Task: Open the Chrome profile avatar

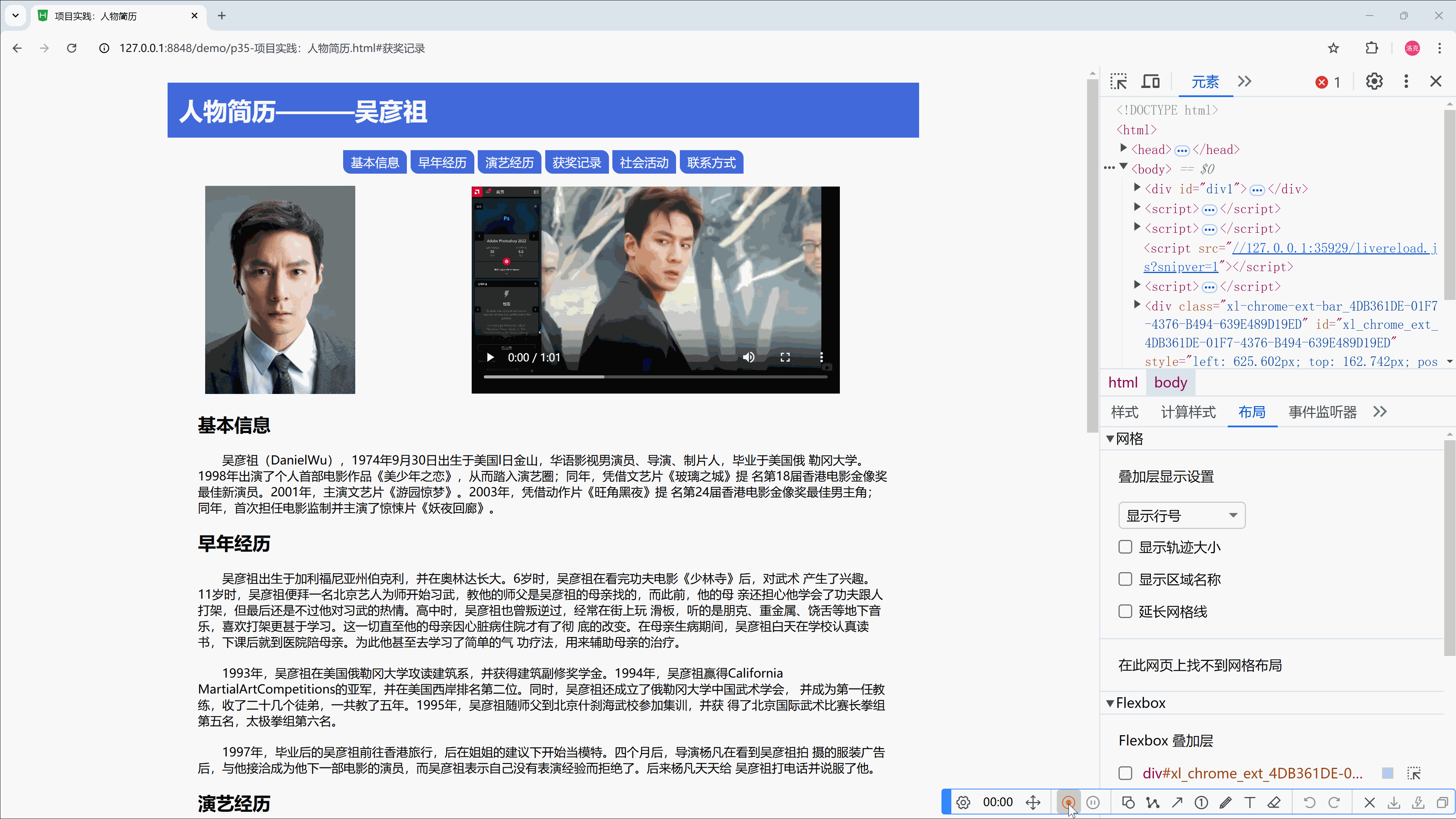Action: 1412,48
